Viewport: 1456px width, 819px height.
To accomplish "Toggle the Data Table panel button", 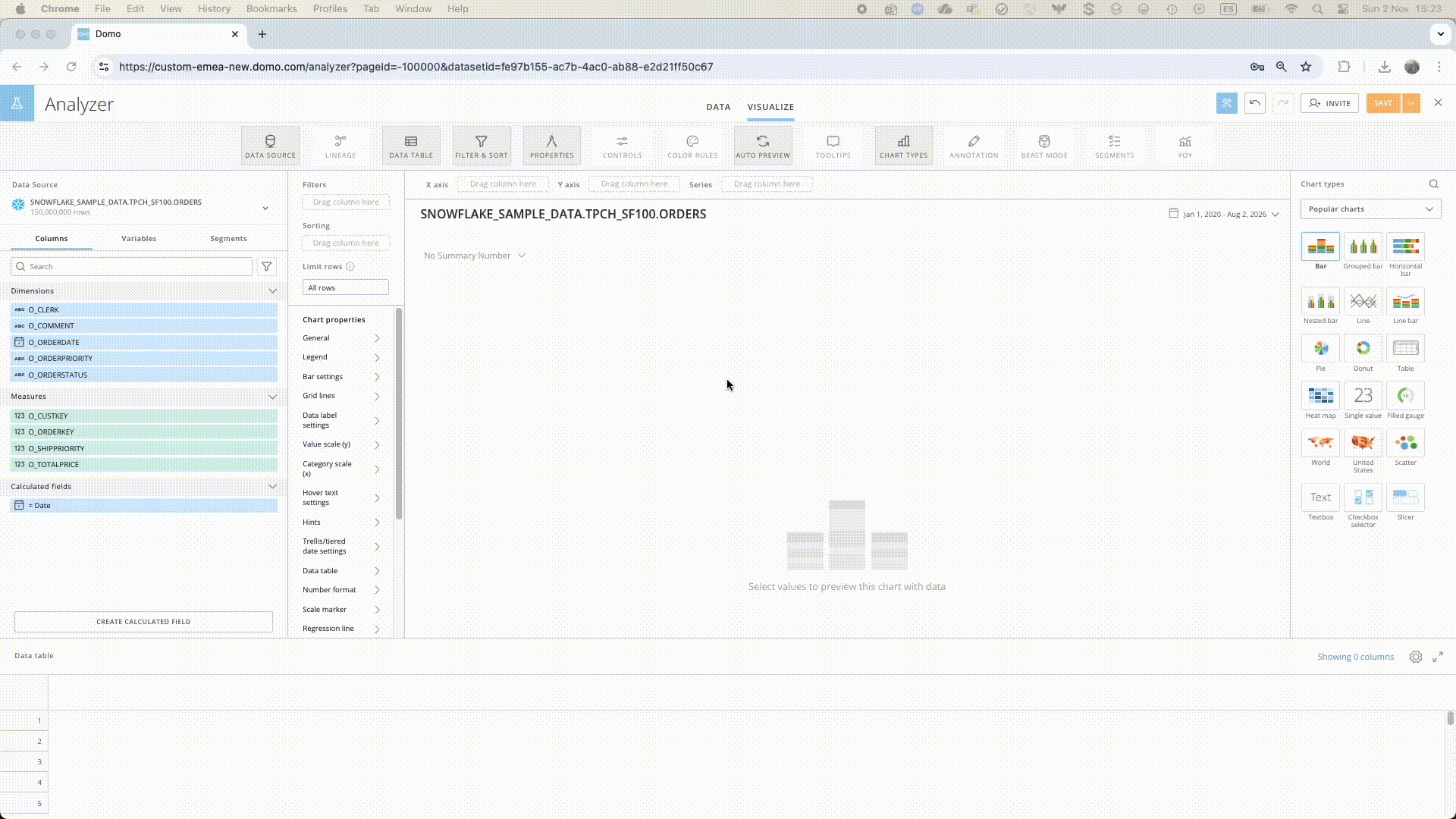I will (x=410, y=146).
